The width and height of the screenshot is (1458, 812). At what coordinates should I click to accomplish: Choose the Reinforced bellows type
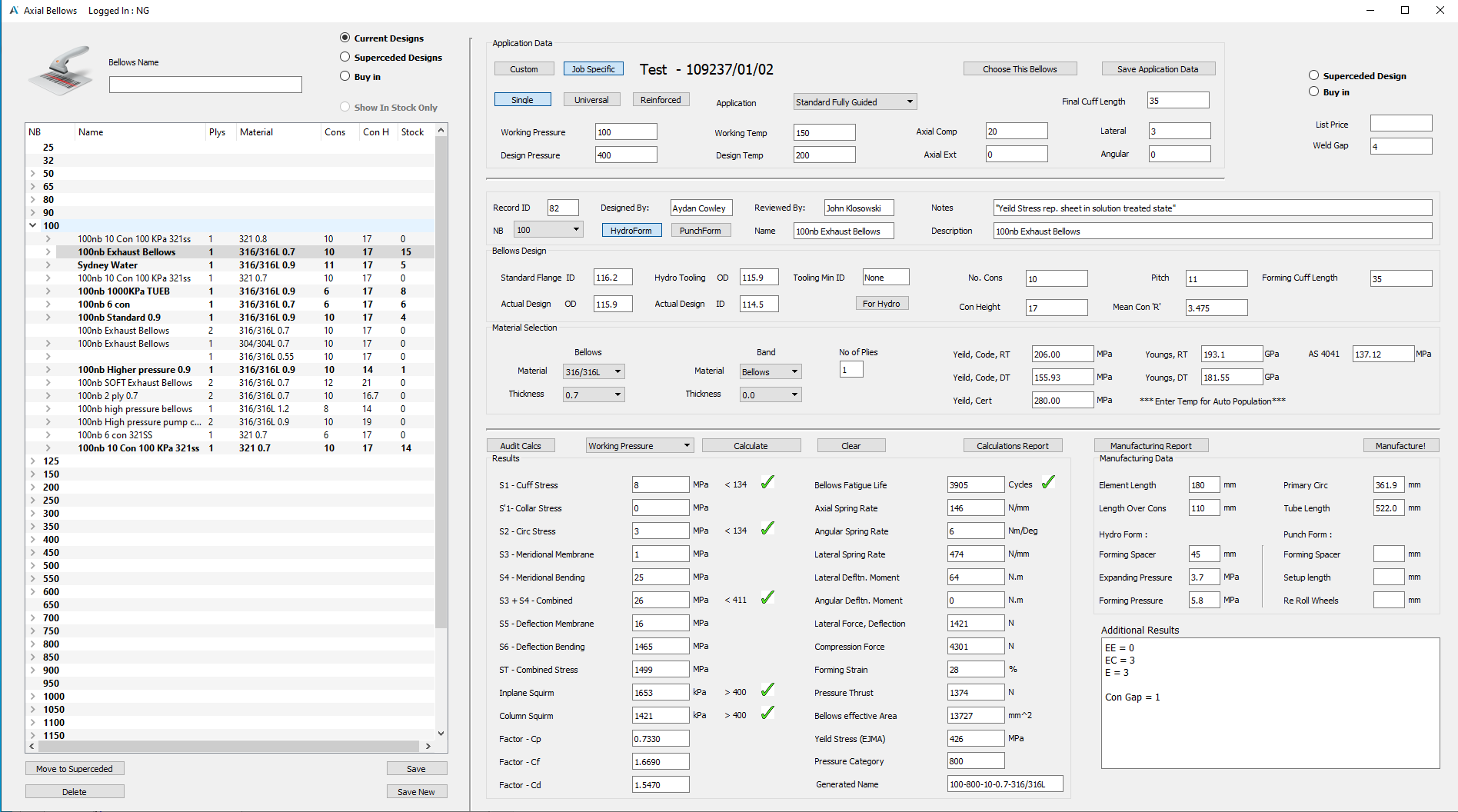click(661, 99)
